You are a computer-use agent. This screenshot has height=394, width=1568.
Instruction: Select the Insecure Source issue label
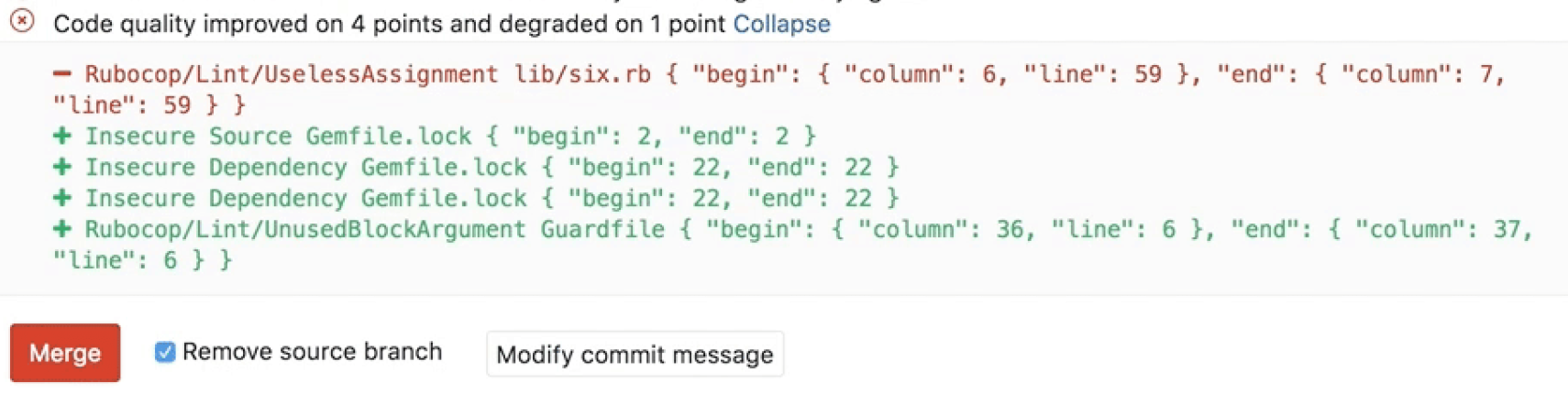188,137
